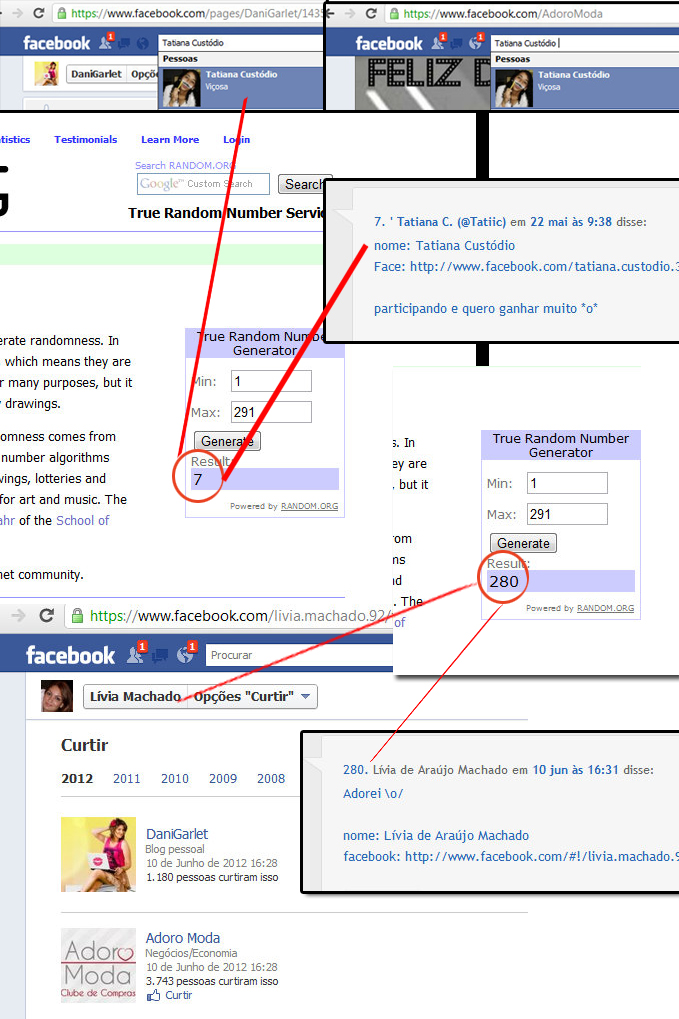Select the 2012 year tab
Viewport: 679px width, 1019px height.
77,779
